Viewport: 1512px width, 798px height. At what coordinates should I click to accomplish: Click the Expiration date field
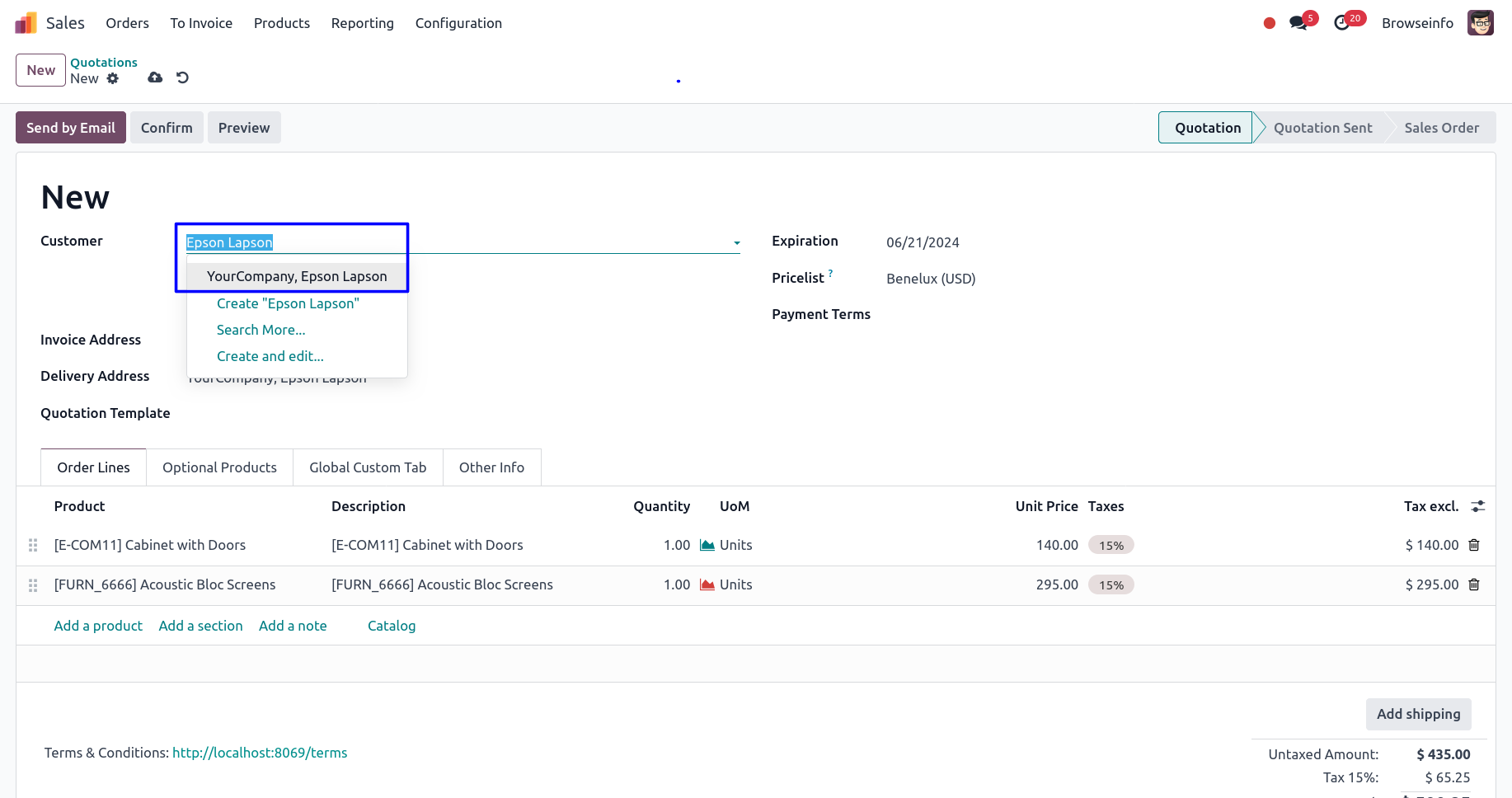[923, 242]
